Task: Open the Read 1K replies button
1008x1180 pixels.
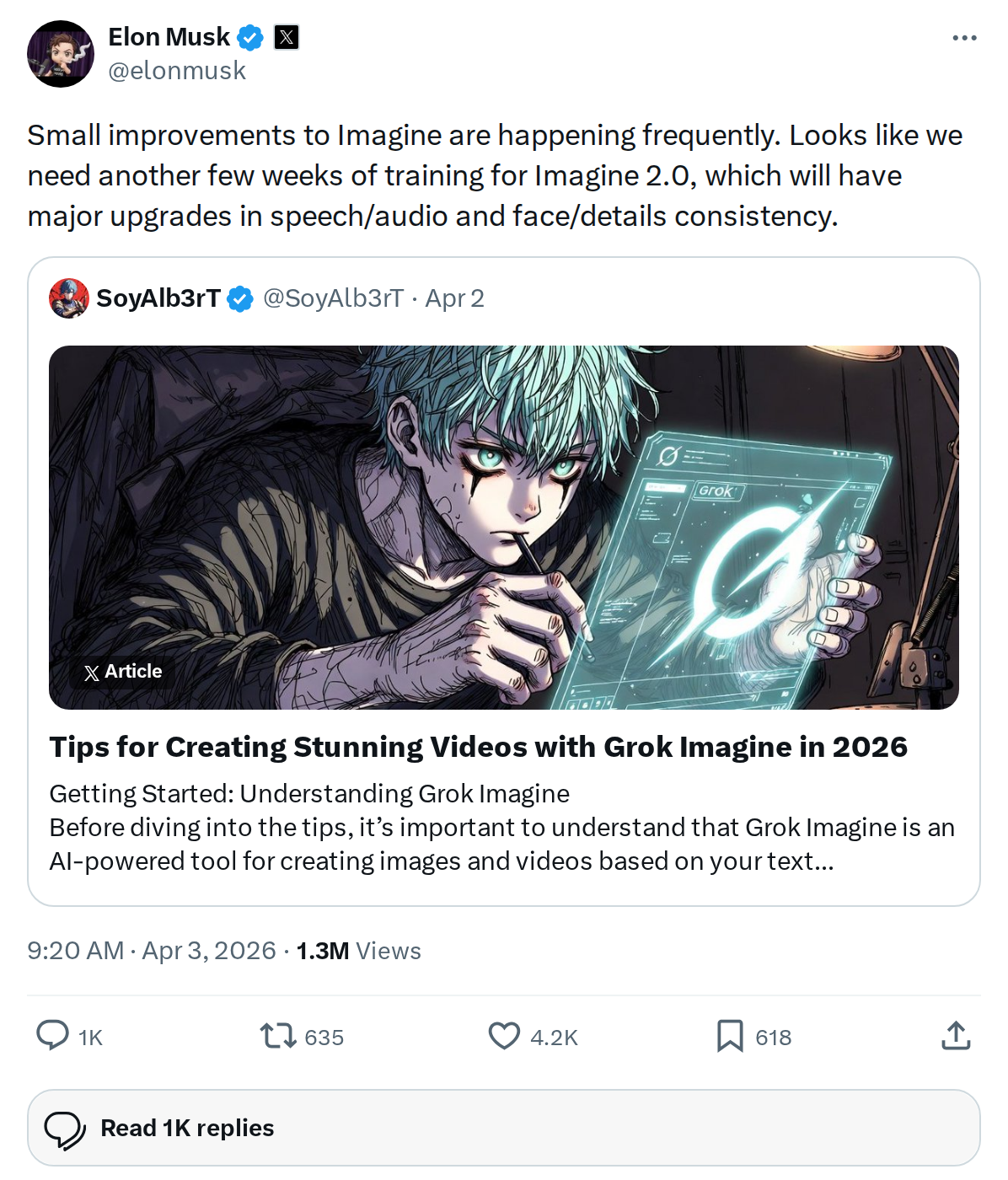Action: pos(504,1128)
